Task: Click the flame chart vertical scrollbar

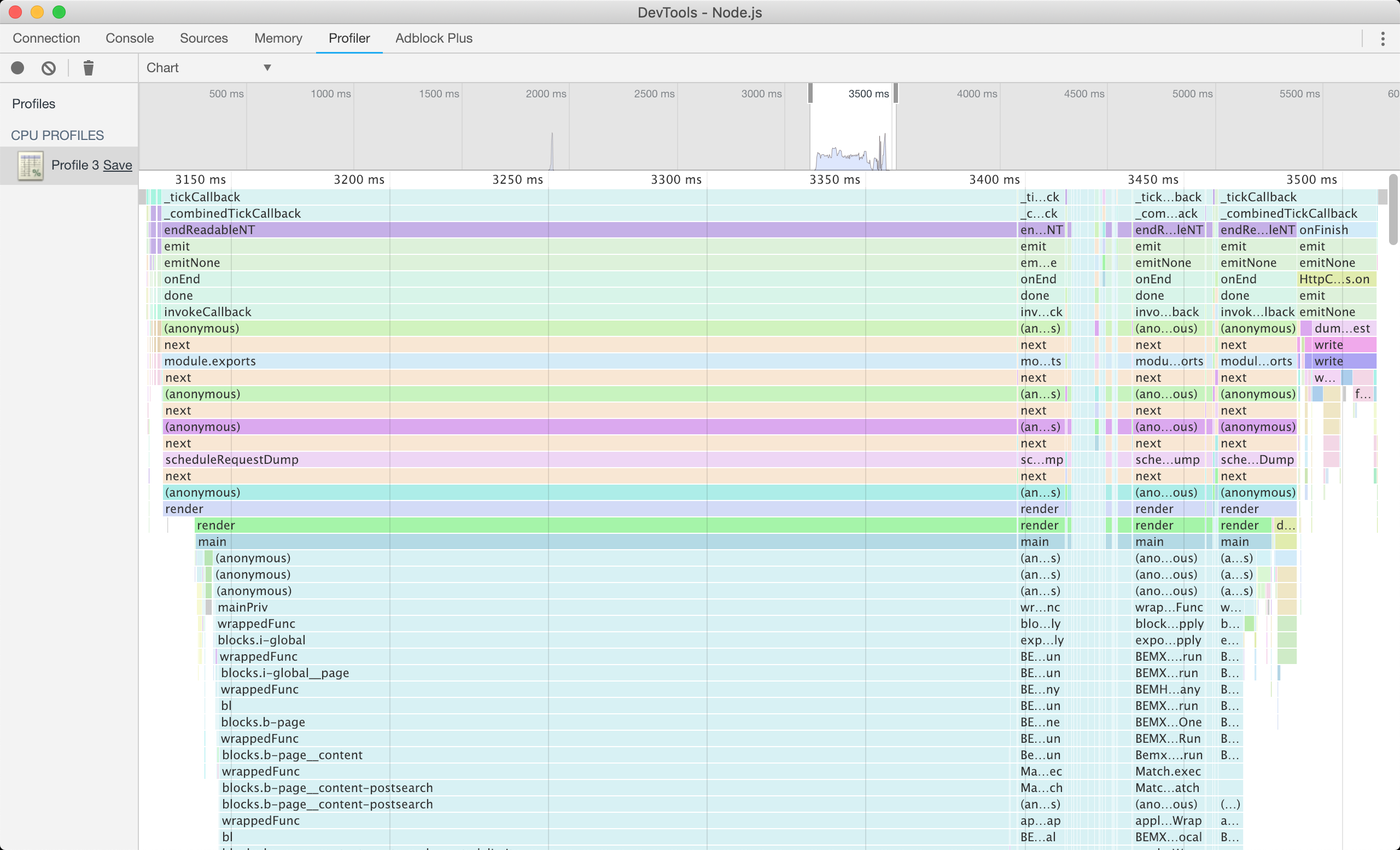Action: coord(1392,210)
